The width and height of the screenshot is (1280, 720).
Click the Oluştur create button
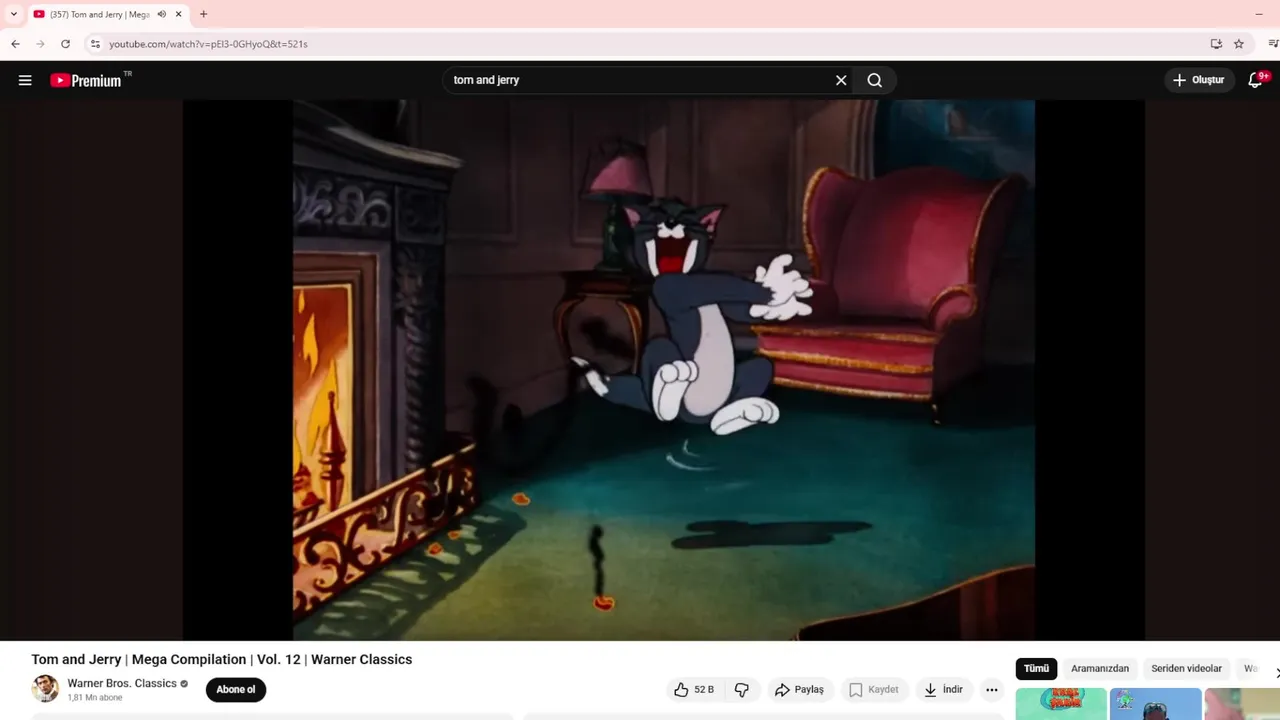(1199, 80)
